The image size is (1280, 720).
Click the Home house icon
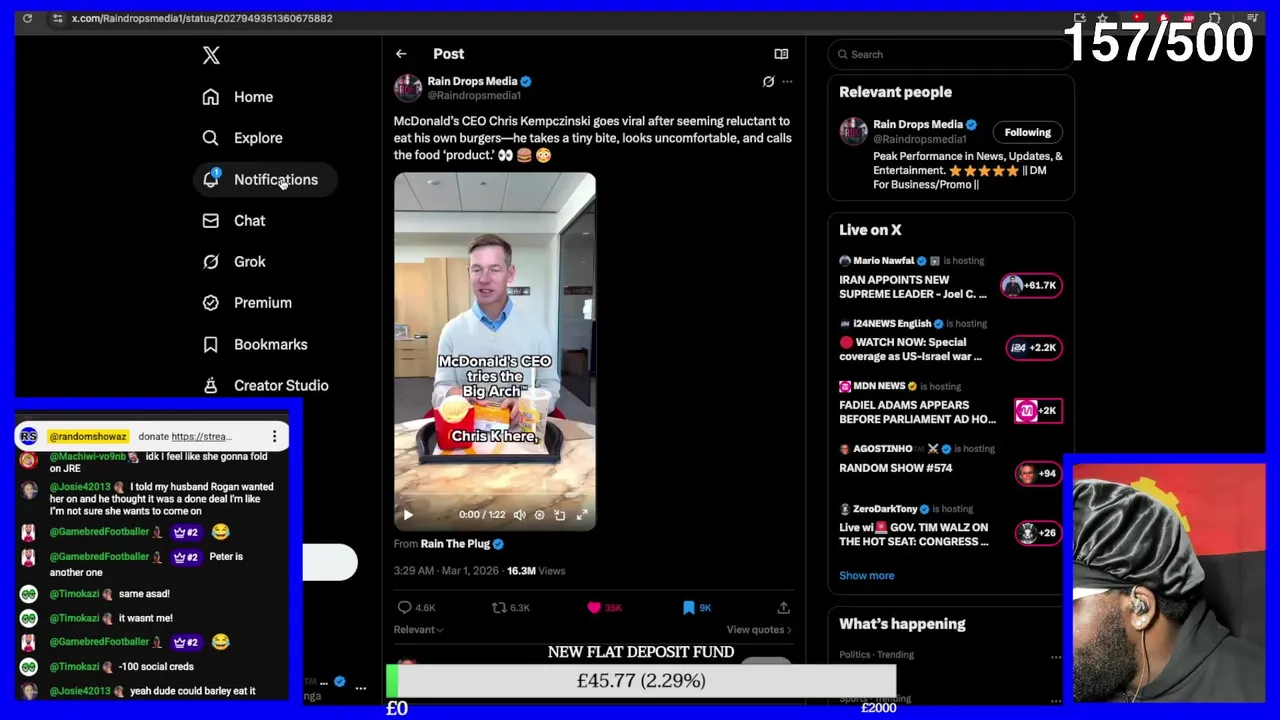point(210,97)
